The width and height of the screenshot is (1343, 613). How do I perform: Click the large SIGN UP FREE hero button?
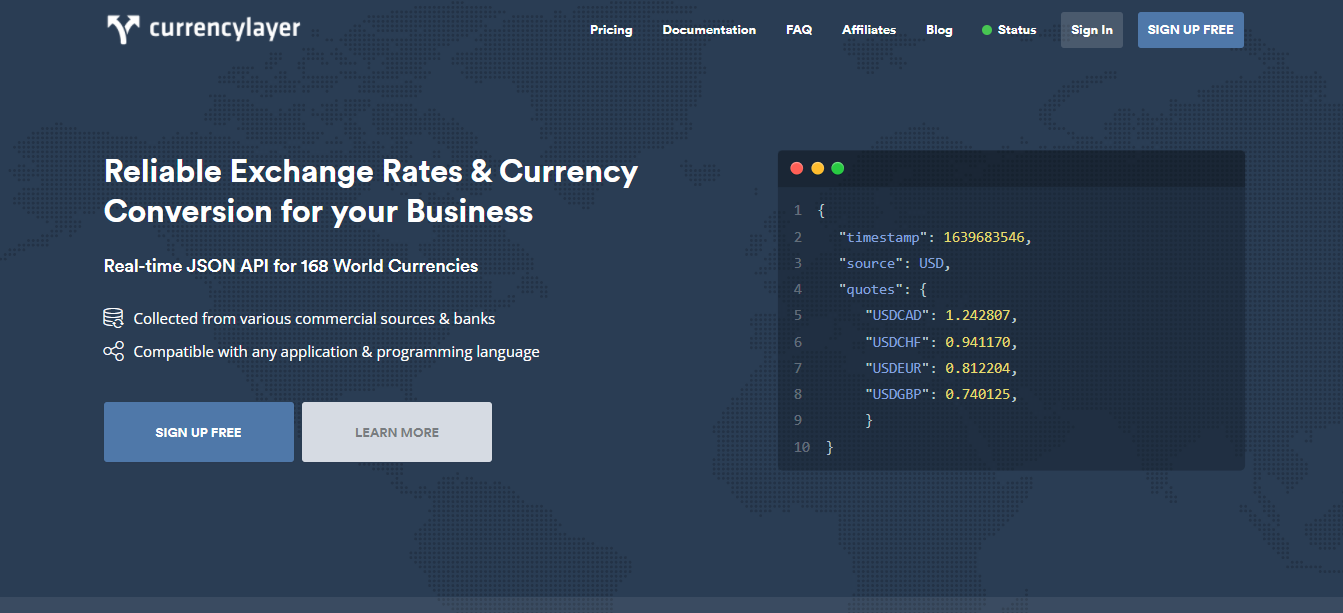pyautogui.click(x=199, y=432)
